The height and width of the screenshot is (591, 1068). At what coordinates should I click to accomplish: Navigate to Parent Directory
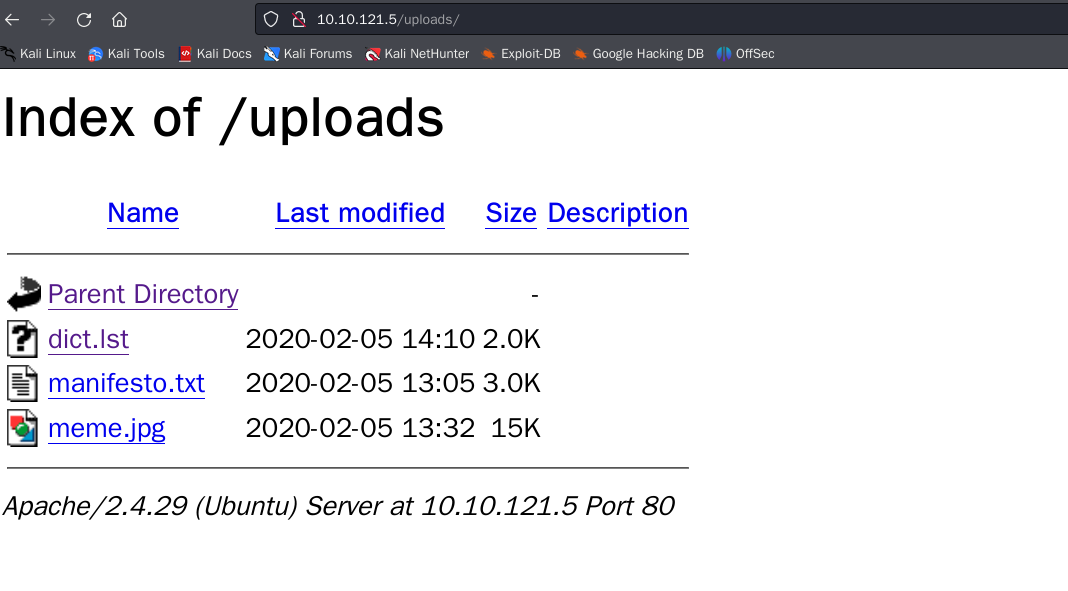click(143, 293)
